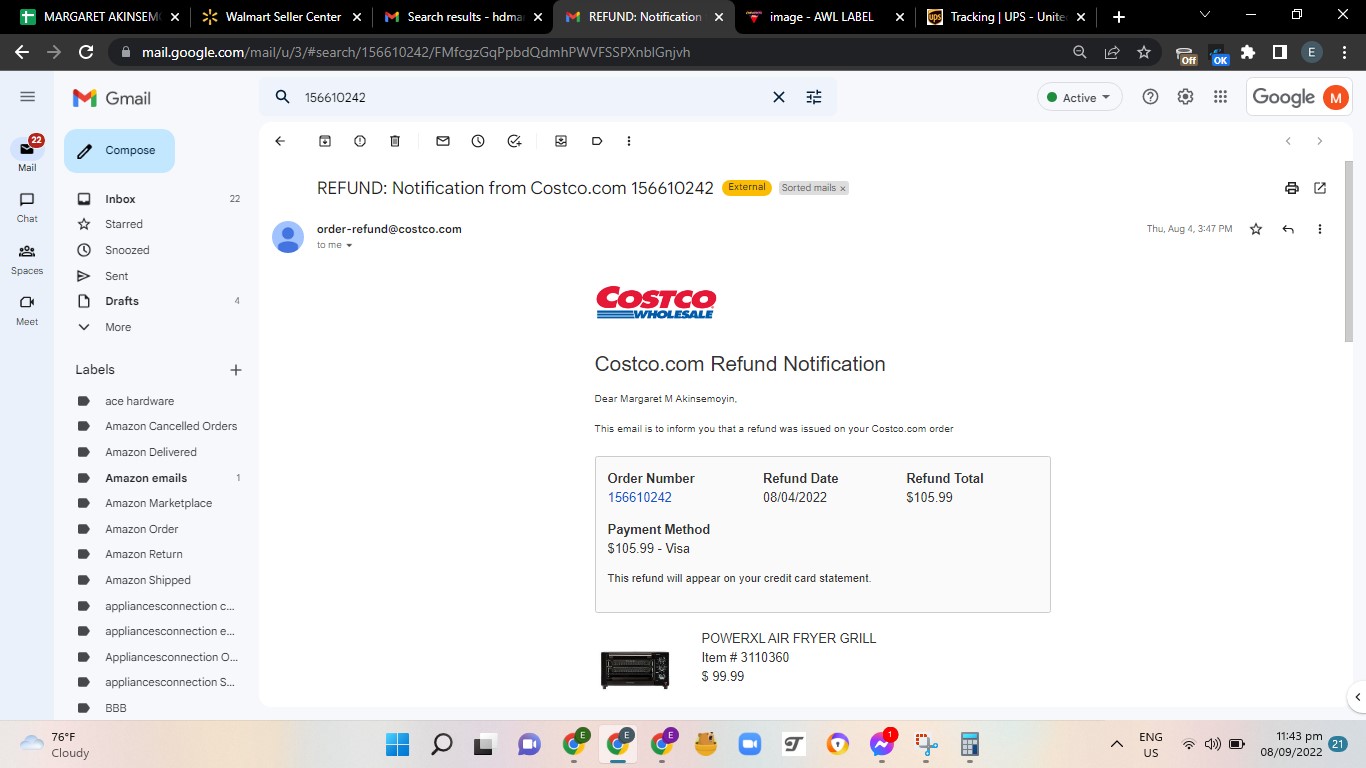
Task: Open the message's three-dot menu beside the reply arrow
Action: [1320, 229]
